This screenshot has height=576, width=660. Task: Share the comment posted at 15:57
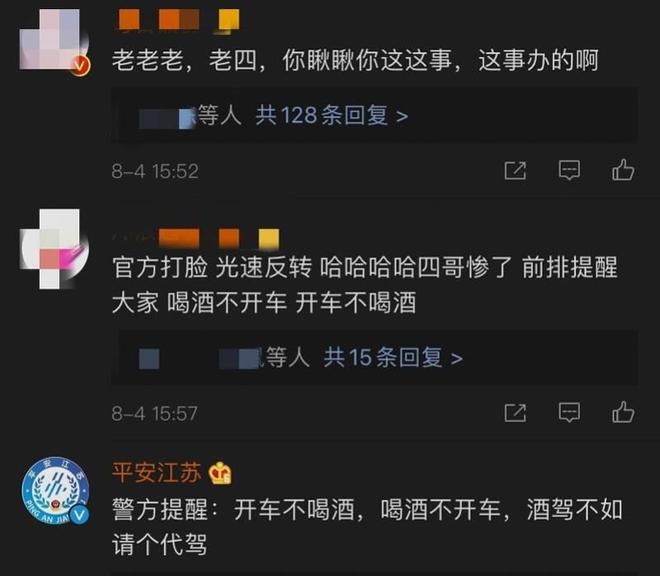click(x=515, y=413)
